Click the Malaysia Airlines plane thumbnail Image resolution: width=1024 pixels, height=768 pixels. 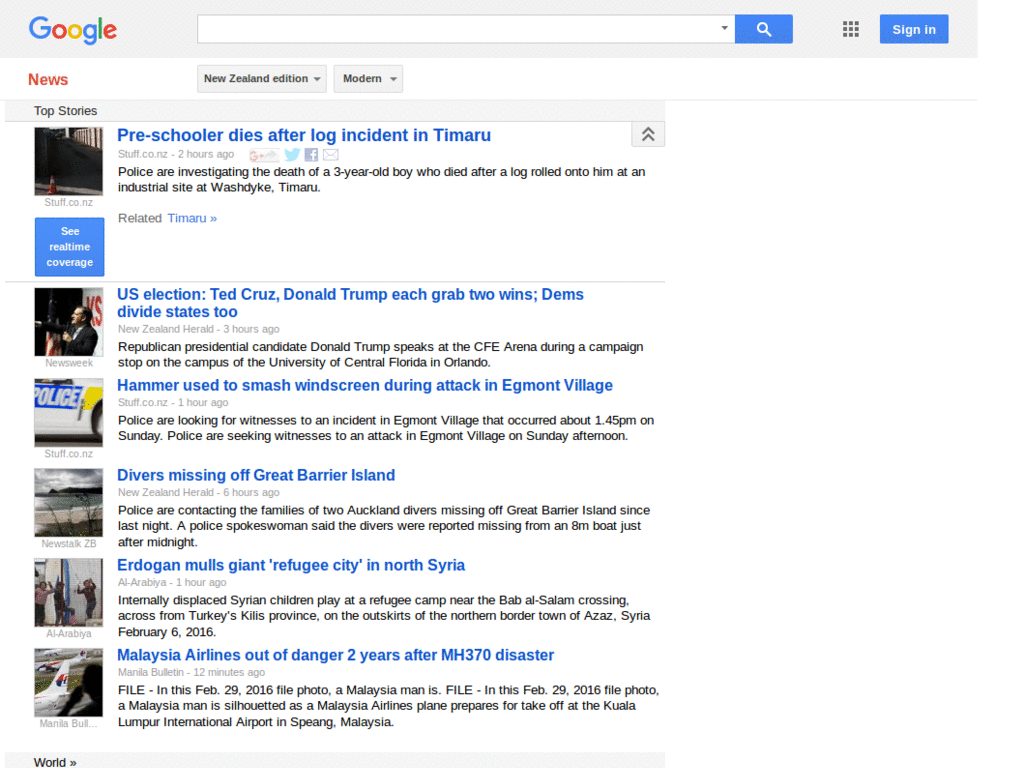tap(69, 682)
